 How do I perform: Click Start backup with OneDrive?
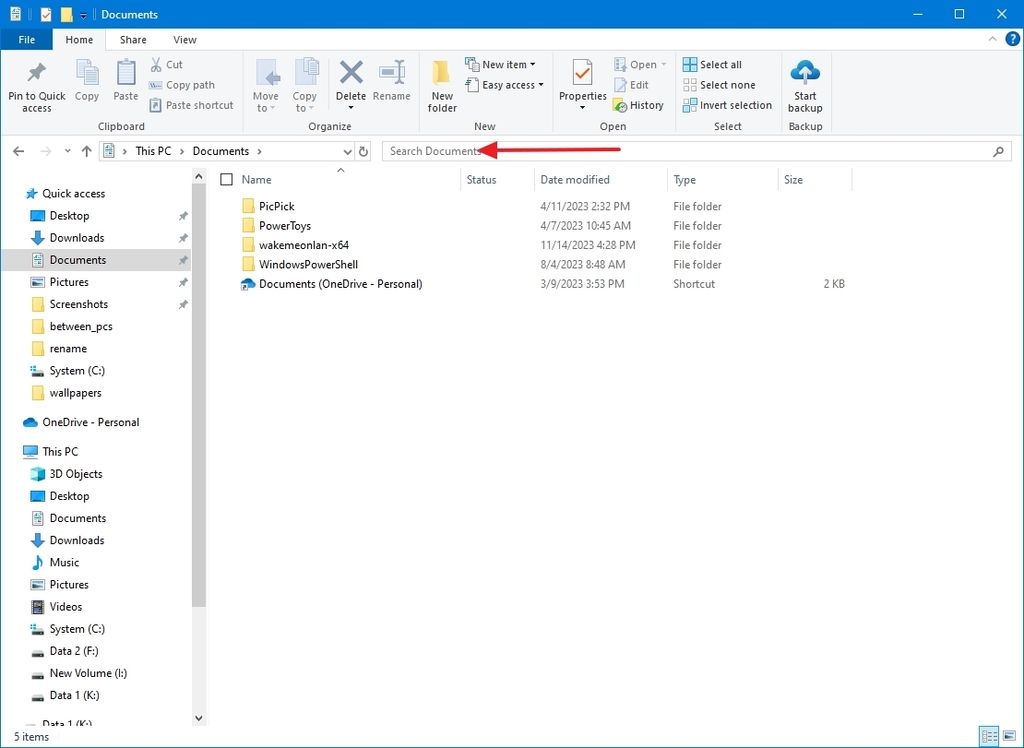[805, 85]
